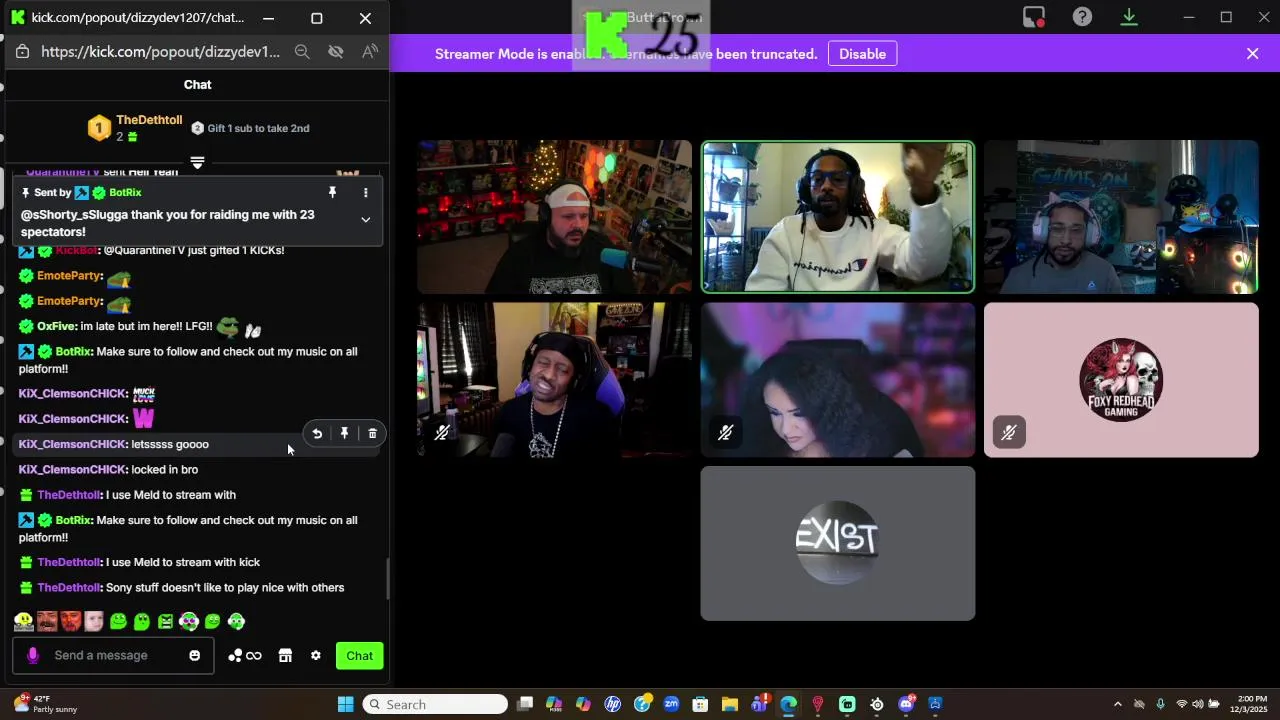Open TheDethtoll top gifter entry

coord(135,128)
